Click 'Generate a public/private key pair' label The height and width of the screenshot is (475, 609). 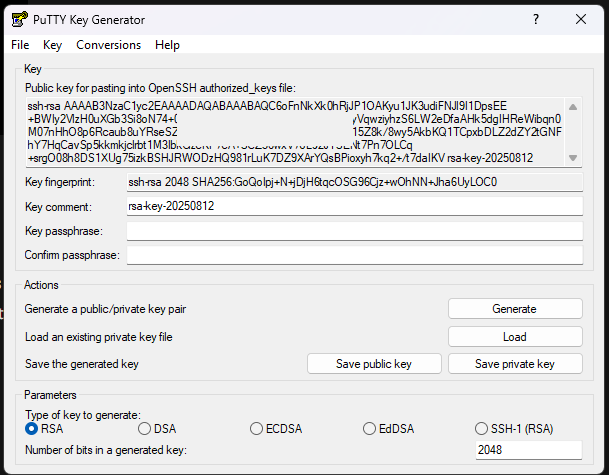pos(105,309)
